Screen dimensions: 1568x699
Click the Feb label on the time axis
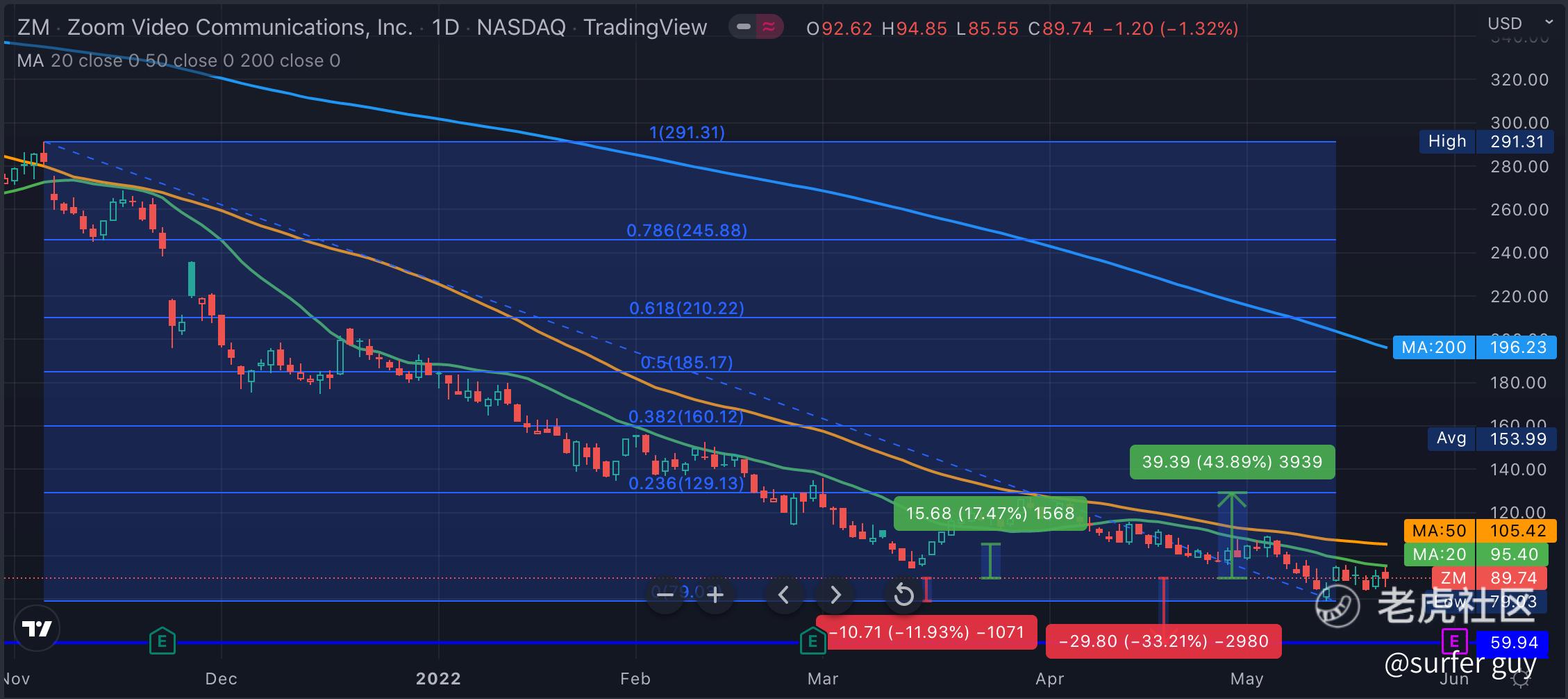pos(635,679)
